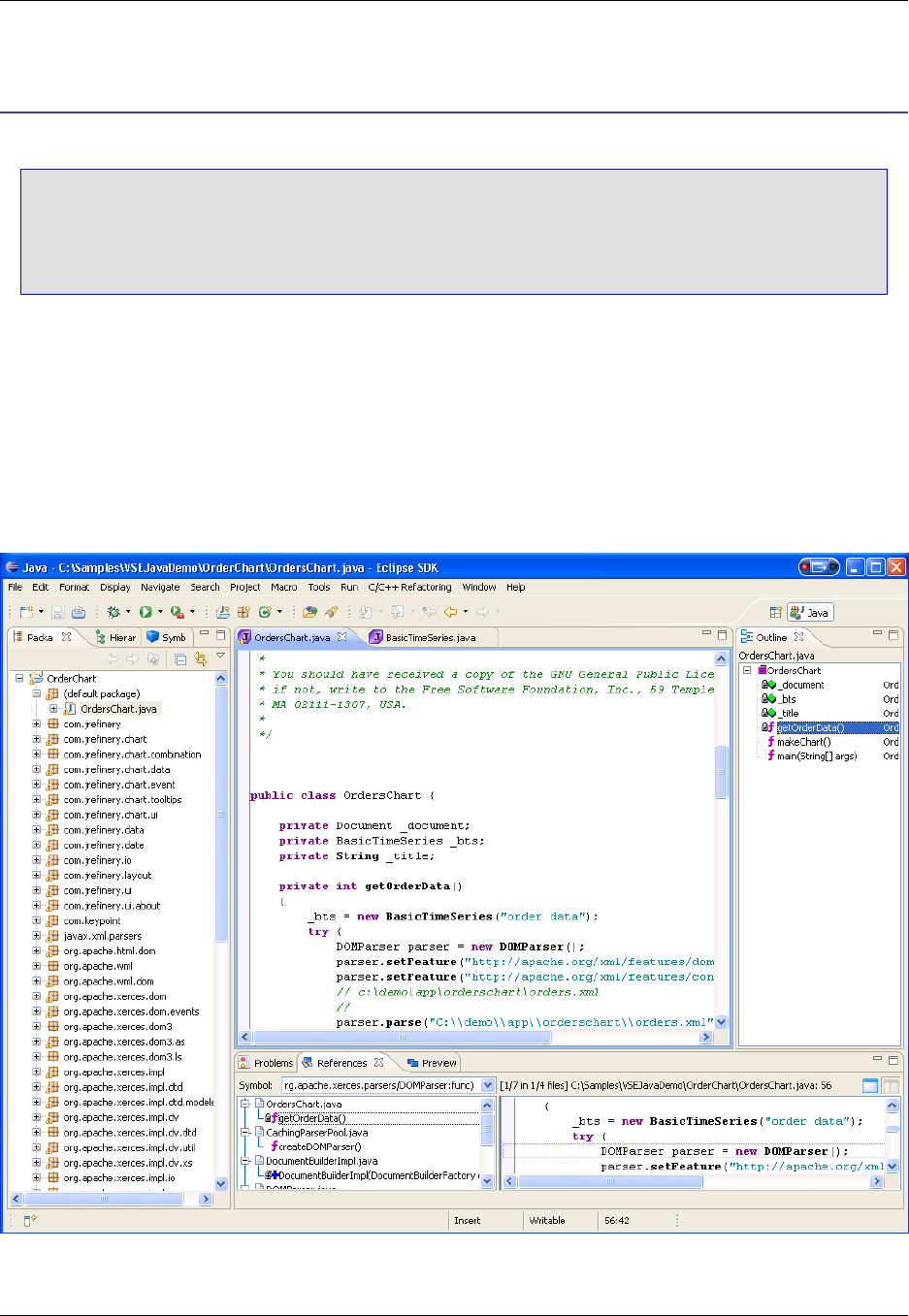Close the OrdersChart.java editor tab

pos(341,637)
